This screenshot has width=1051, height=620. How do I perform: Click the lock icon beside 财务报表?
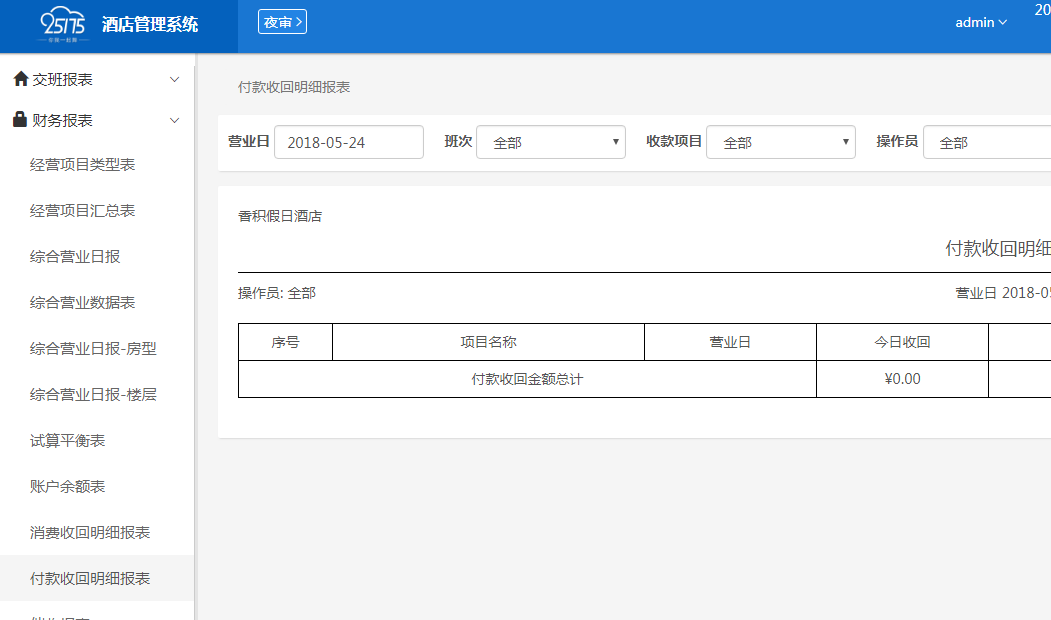(x=20, y=120)
